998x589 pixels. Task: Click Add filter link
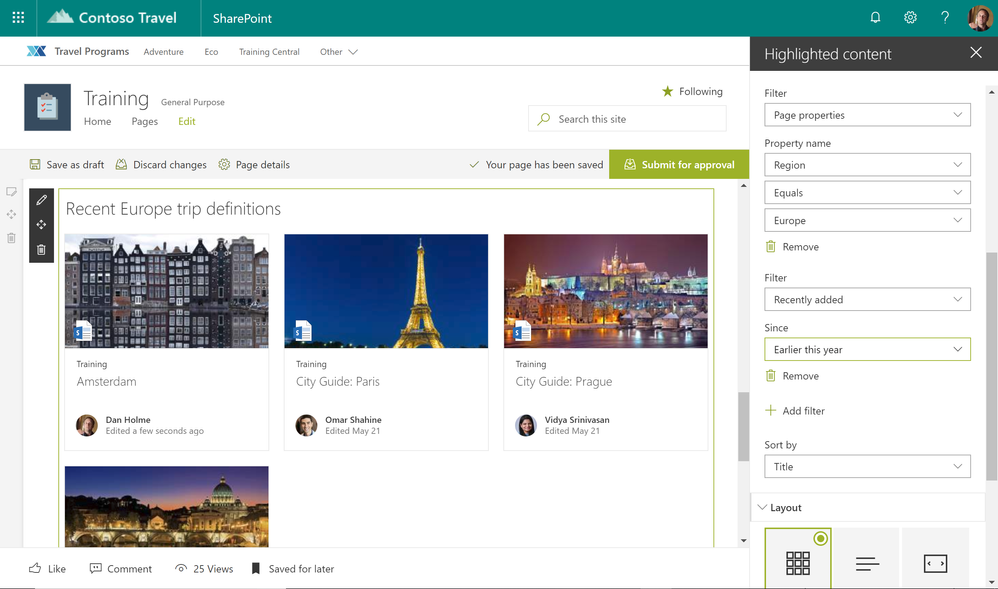[x=803, y=411]
